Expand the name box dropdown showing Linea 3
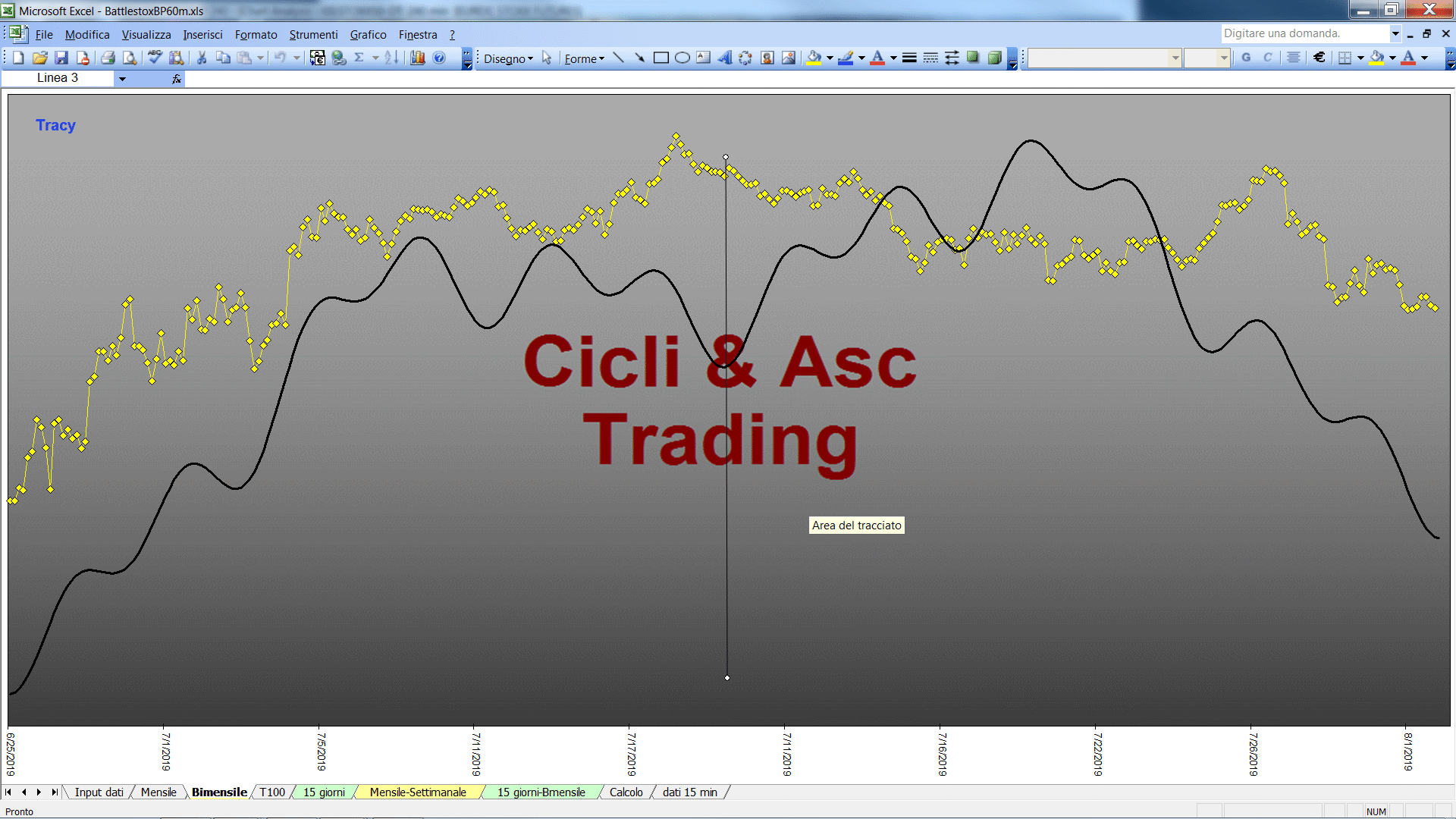 (x=122, y=78)
